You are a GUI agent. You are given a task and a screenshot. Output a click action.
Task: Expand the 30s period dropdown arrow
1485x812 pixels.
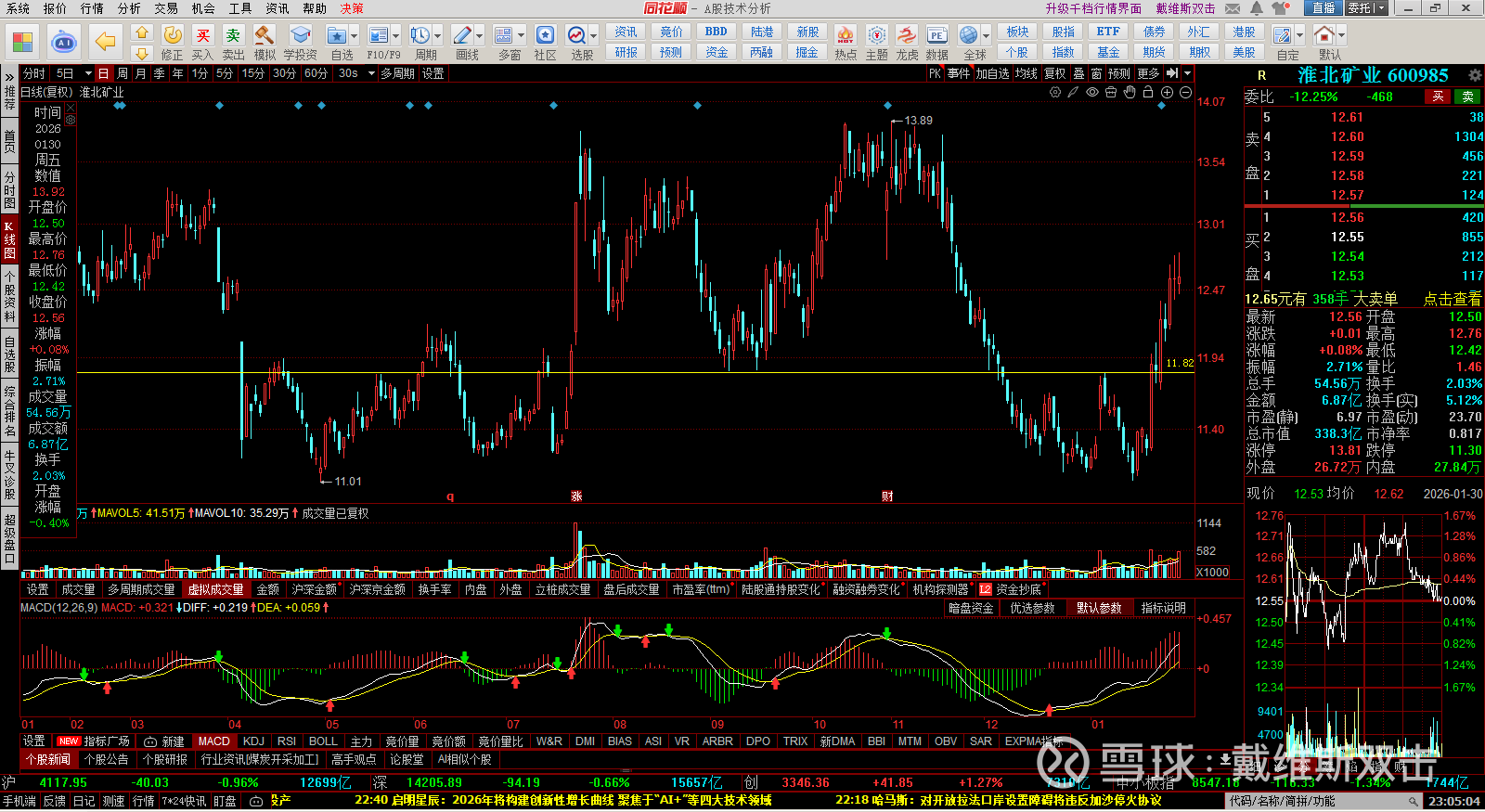(369, 73)
